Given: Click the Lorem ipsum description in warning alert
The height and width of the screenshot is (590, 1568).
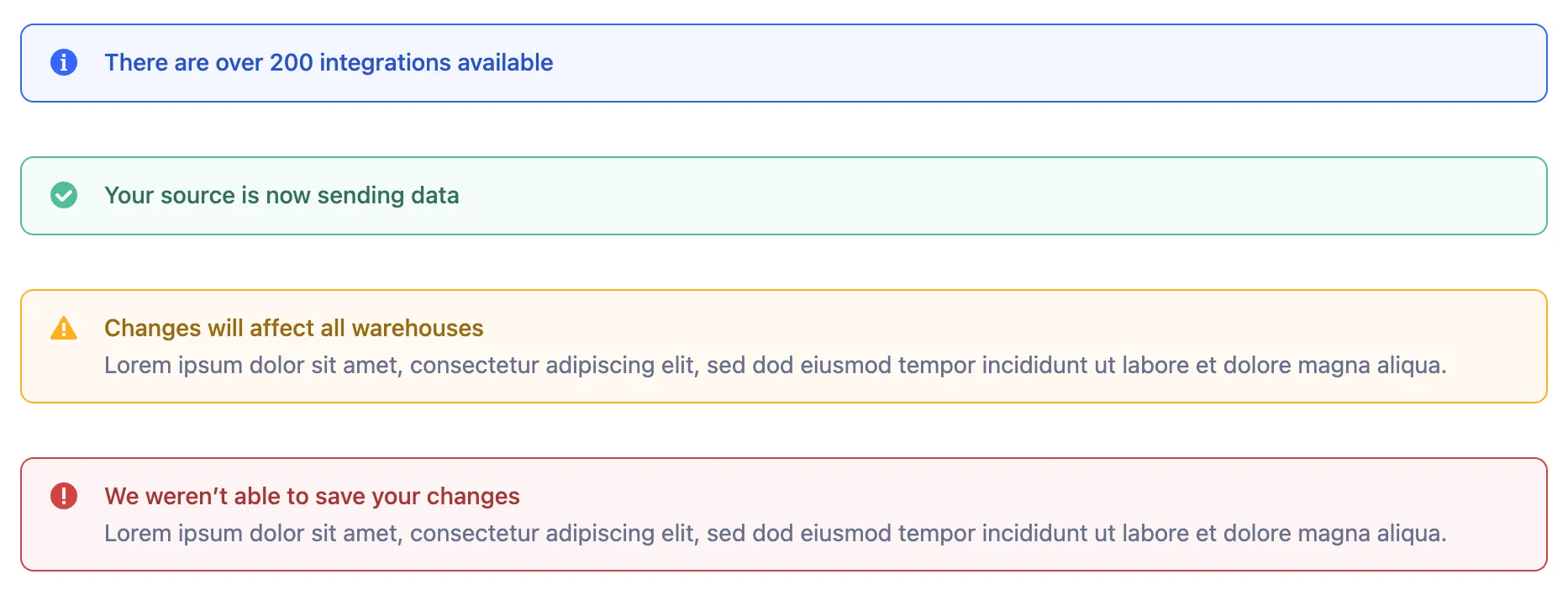Looking at the screenshot, I should click(x=775, y=366).
